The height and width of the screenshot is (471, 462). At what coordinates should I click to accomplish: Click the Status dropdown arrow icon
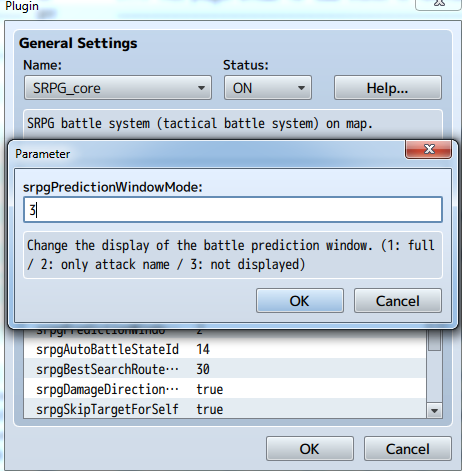tap(301, 88)
